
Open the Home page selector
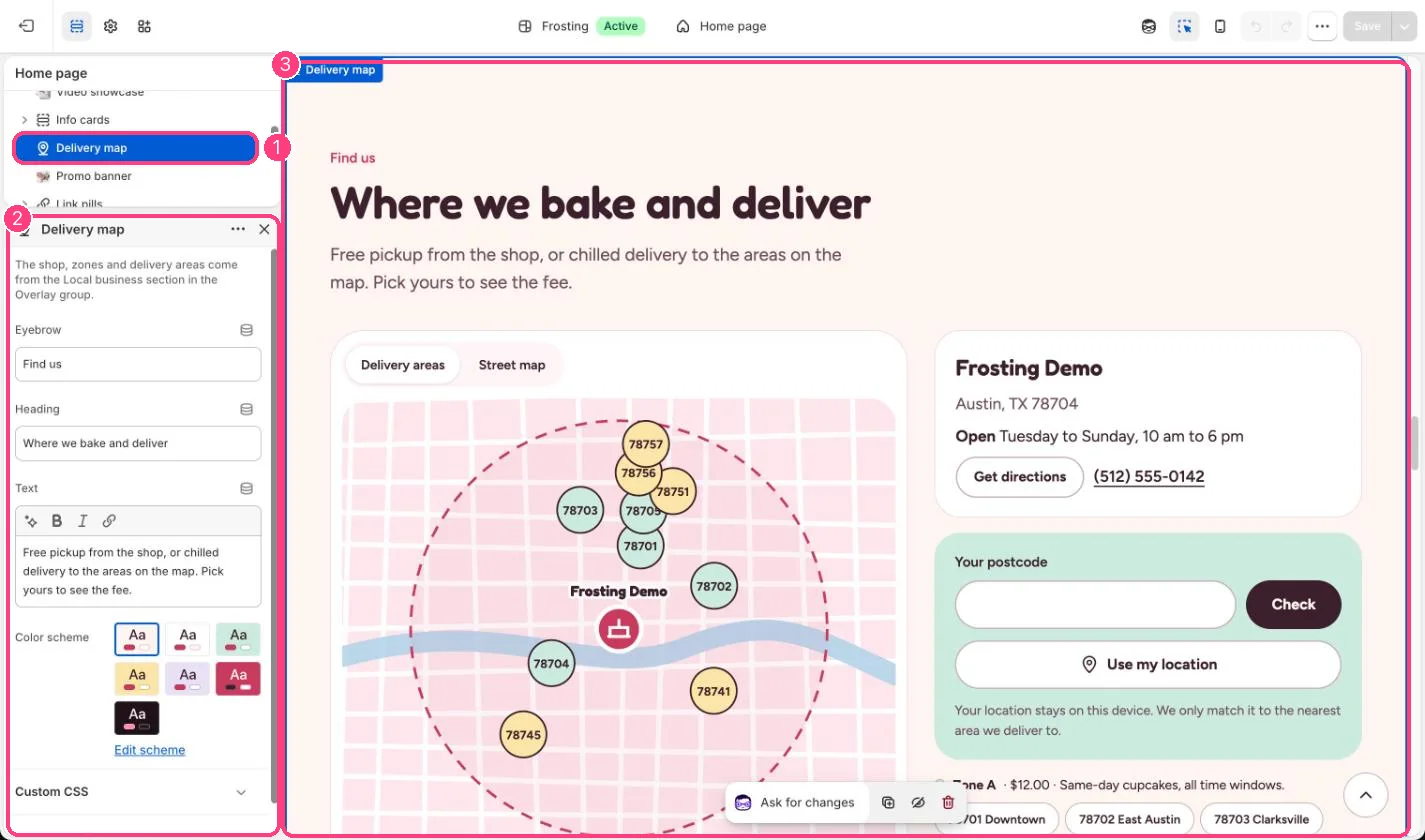(721, 26)
